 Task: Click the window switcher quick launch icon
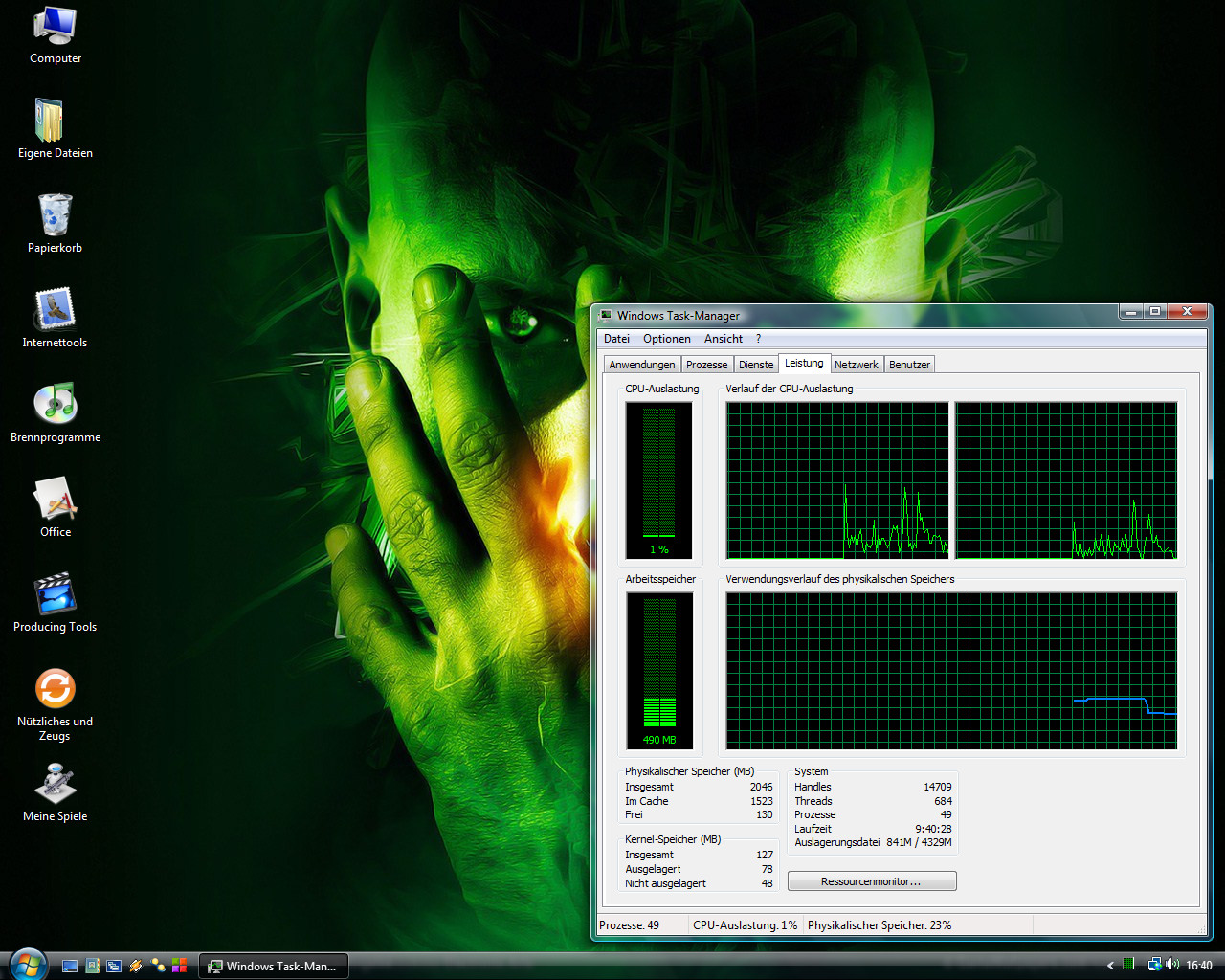tap(114, 966)
